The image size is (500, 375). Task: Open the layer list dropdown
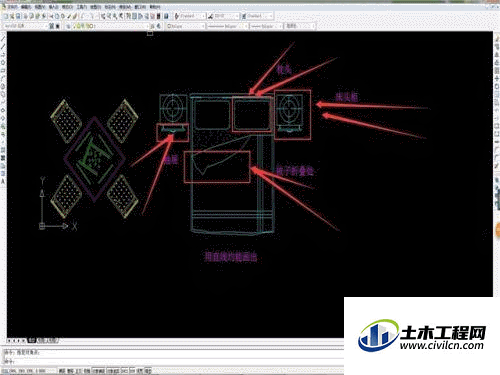tap(110, 26)
